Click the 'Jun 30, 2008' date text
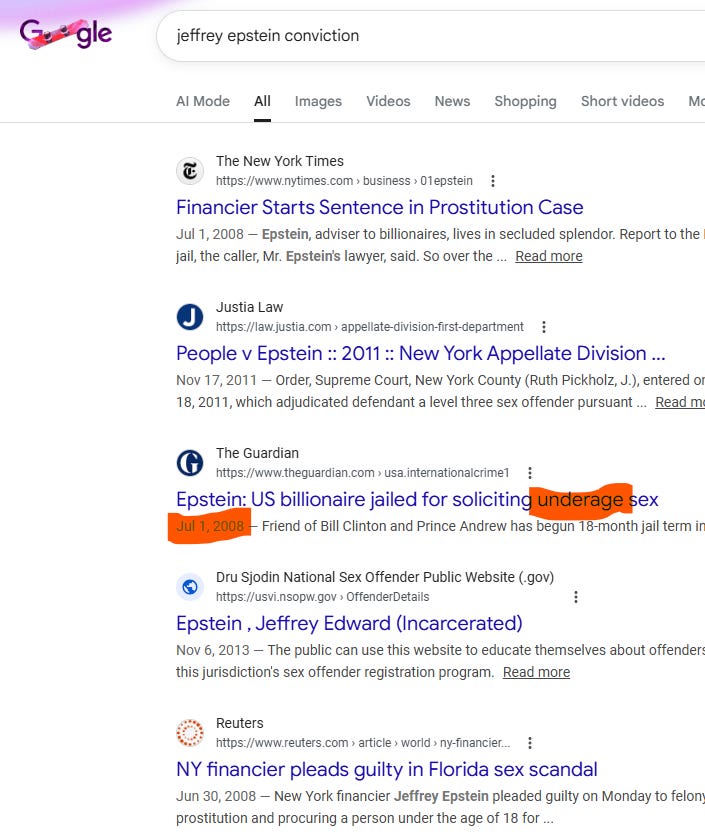 pos(216,796)
